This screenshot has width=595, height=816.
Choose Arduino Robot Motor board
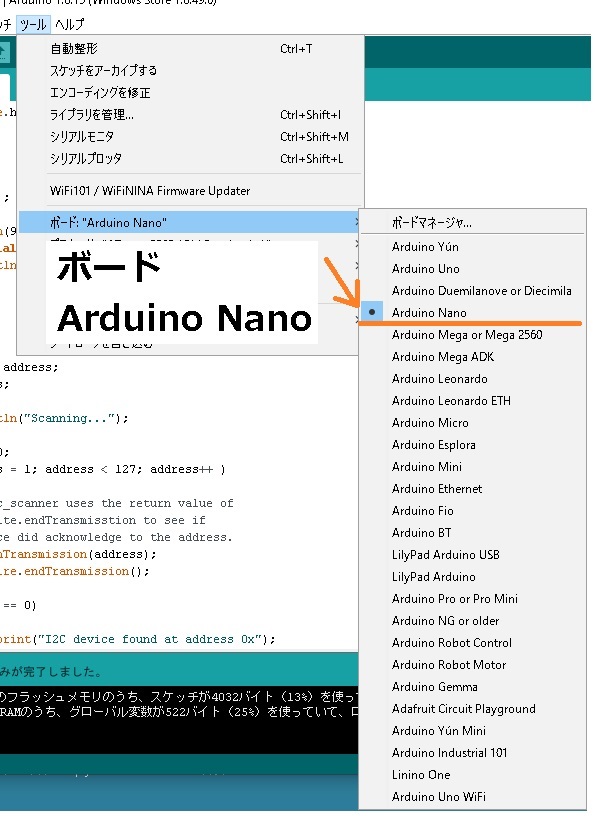coord(473,665)
